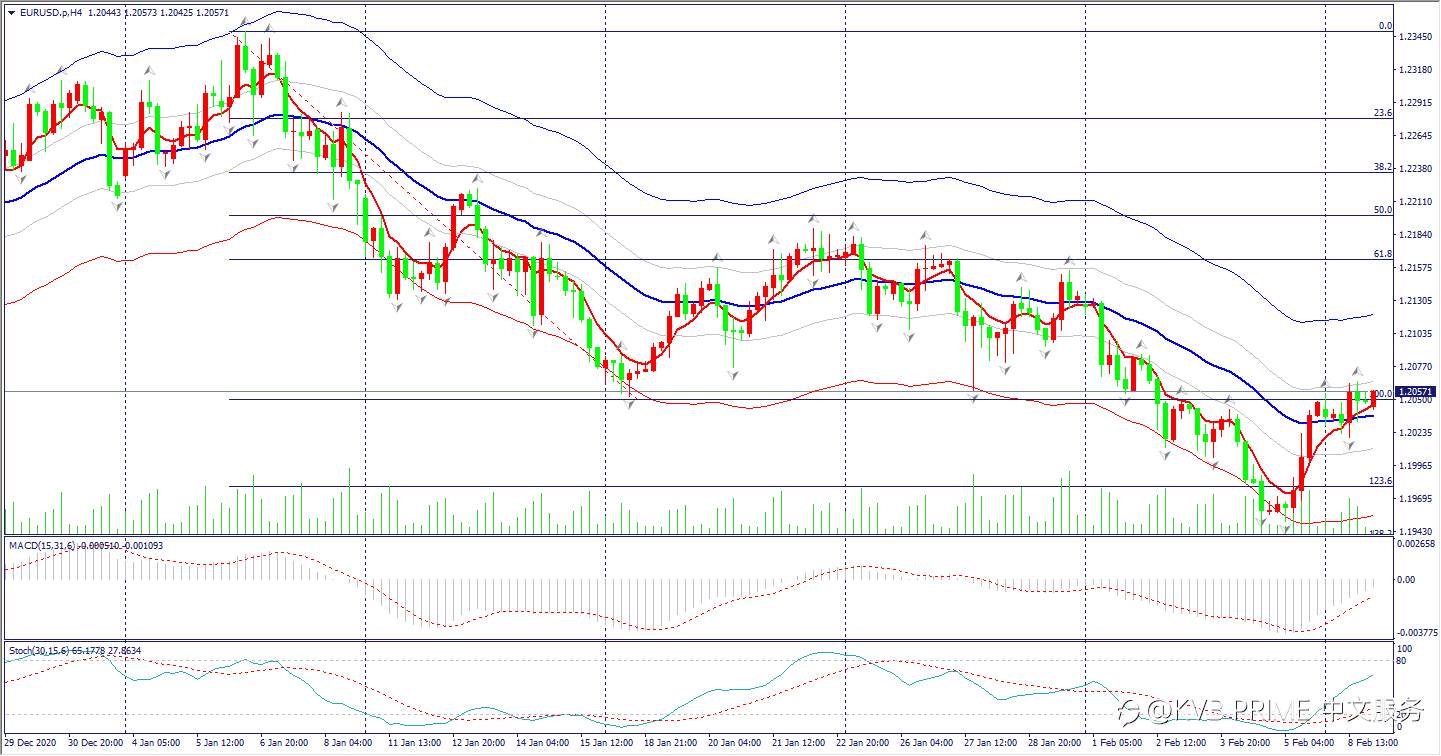Select the 123.6 Fibonacci level label

click(1380, 481)
